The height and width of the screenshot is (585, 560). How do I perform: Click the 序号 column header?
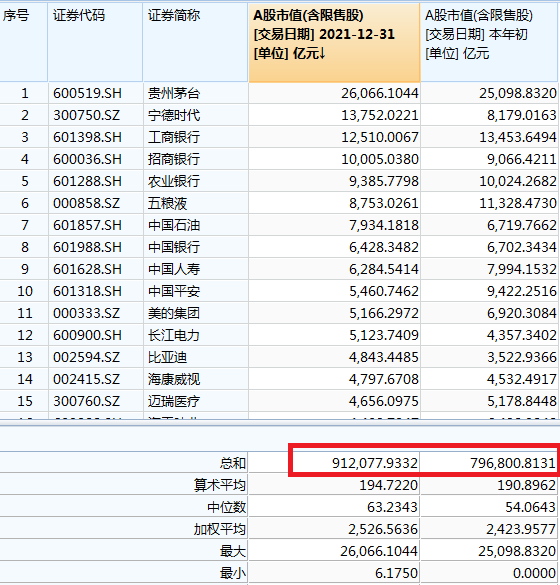(24, 42)
